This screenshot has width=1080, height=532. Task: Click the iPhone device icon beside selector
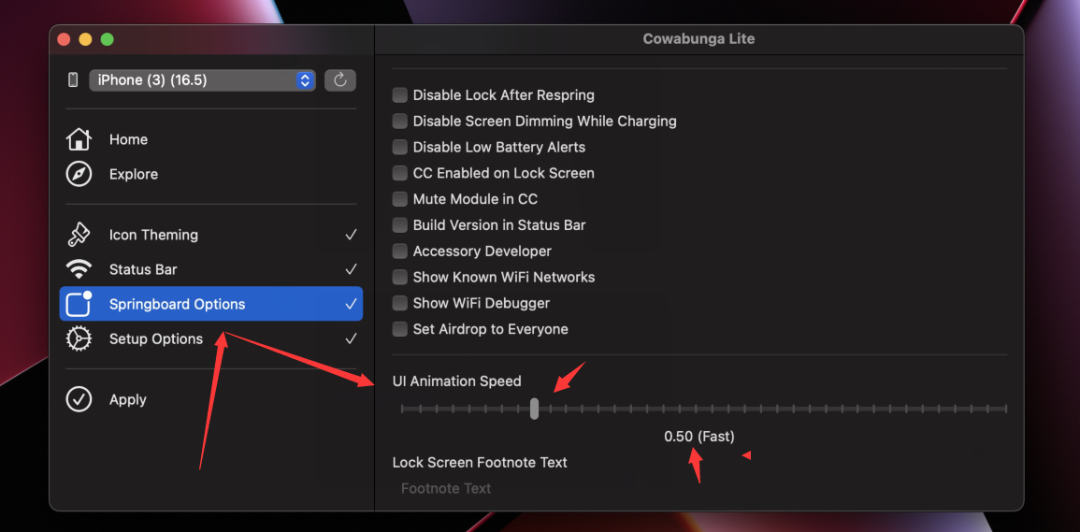[x=73, y=81]
